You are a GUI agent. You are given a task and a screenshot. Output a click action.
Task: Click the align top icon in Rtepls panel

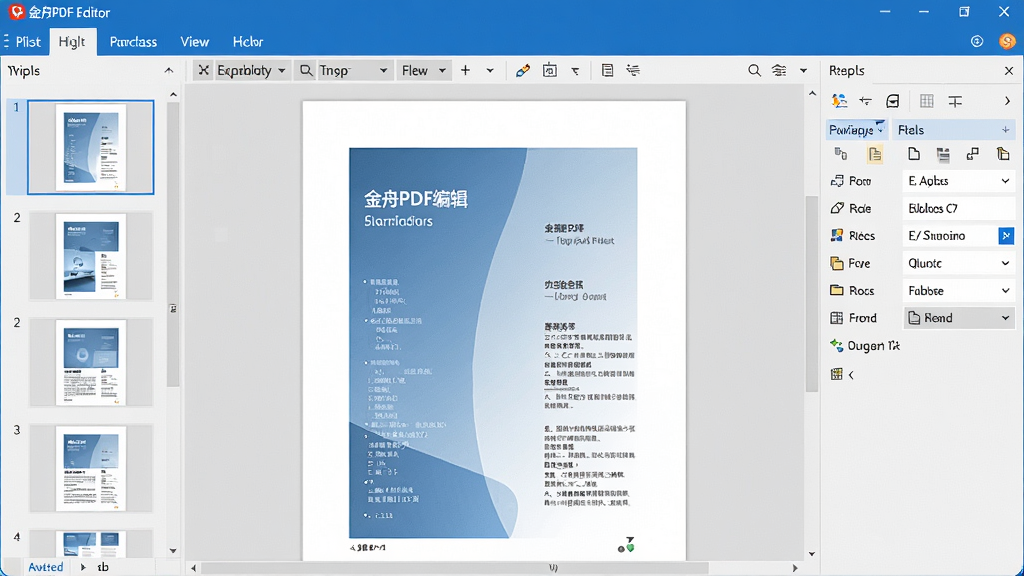(x=955, y=101)
